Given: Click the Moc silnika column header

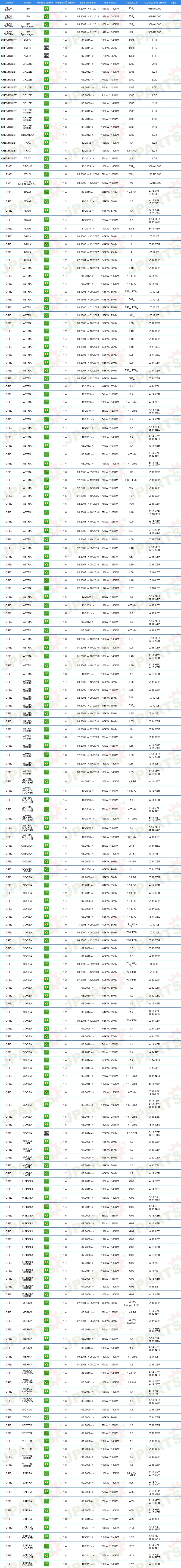Looking at the screenshot, I should (x=110, y=2).
